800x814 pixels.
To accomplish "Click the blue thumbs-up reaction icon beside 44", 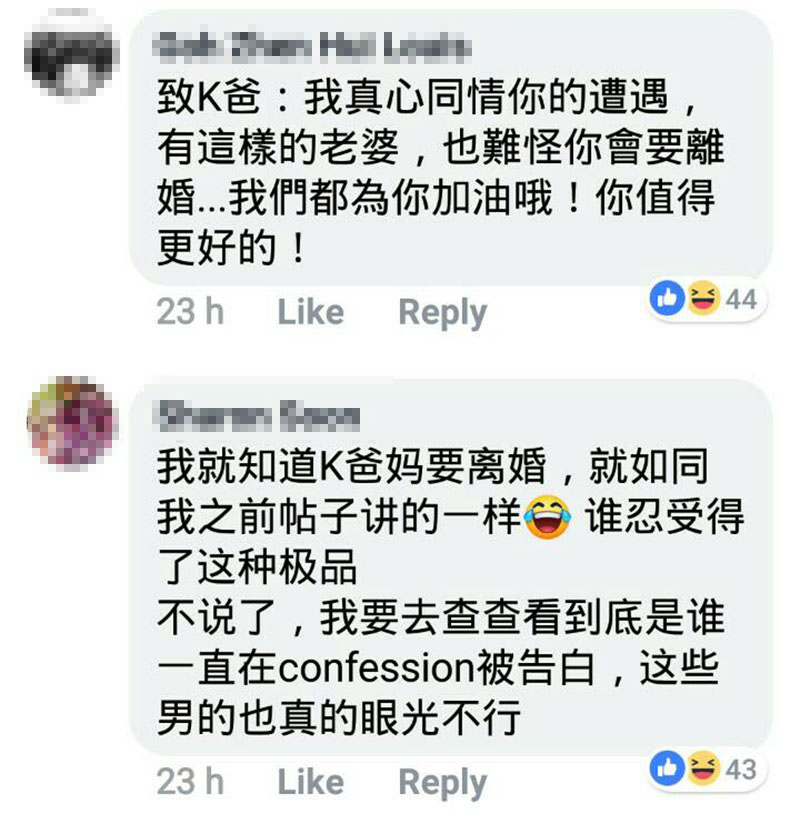I will (x=667, y=298).
